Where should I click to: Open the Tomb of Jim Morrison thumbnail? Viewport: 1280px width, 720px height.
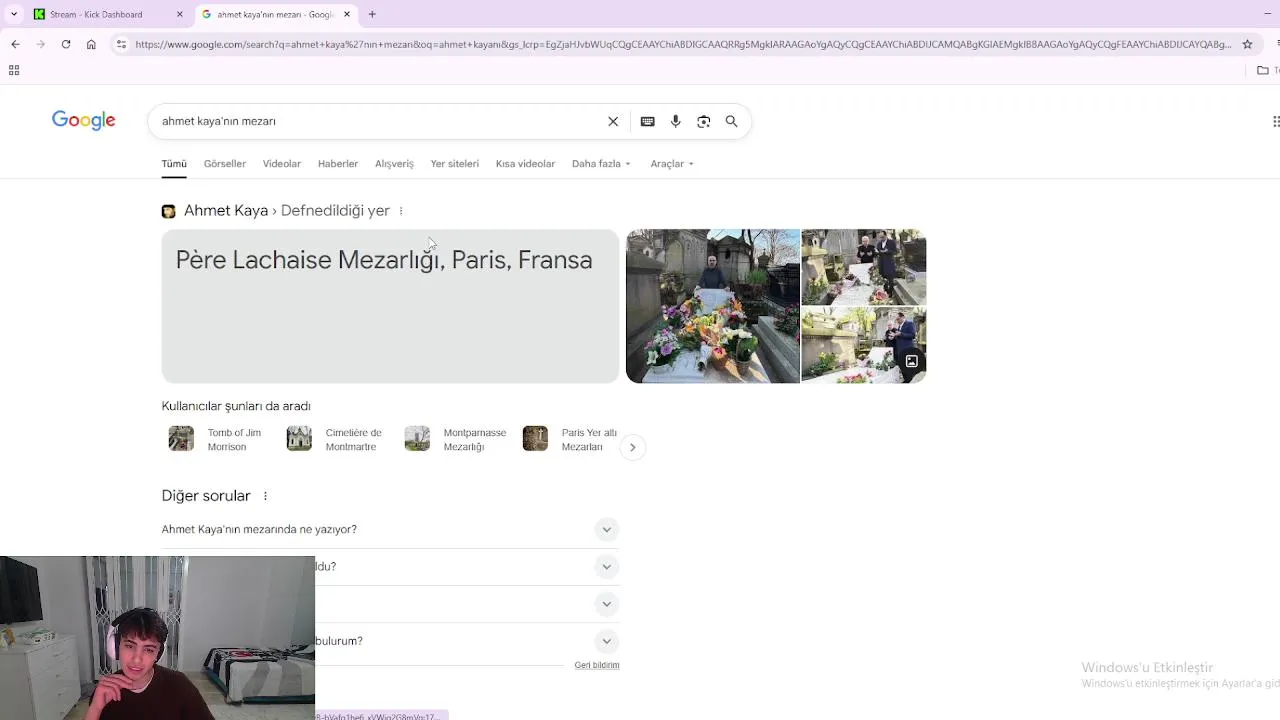[181, 439]
